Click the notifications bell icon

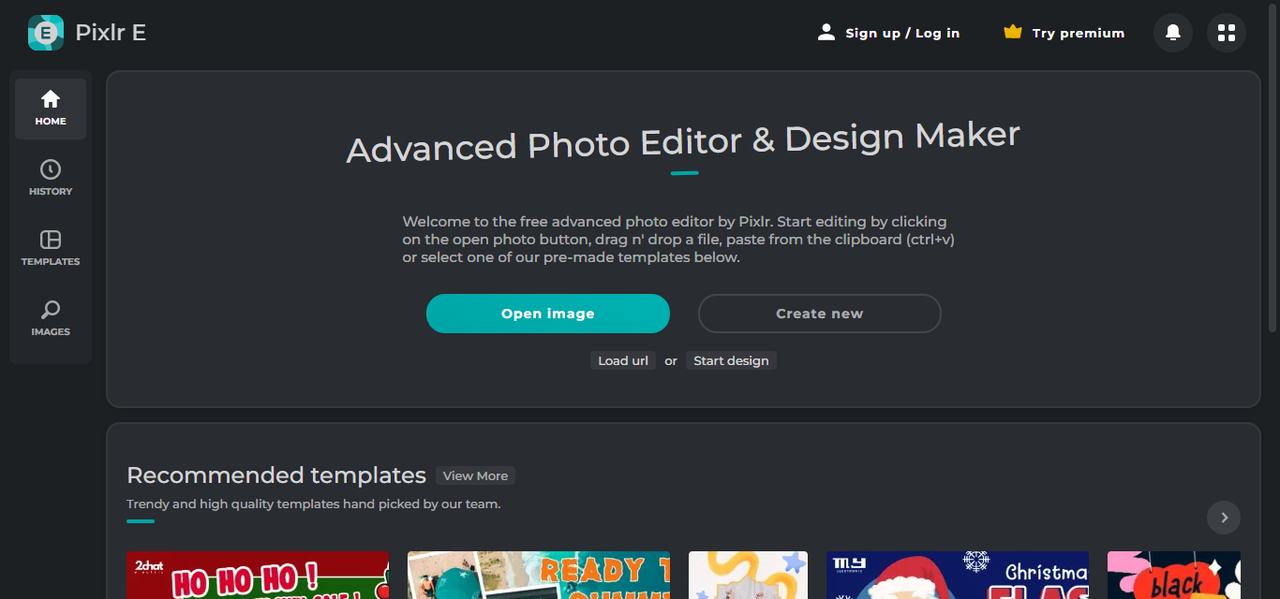[1173, 33]
